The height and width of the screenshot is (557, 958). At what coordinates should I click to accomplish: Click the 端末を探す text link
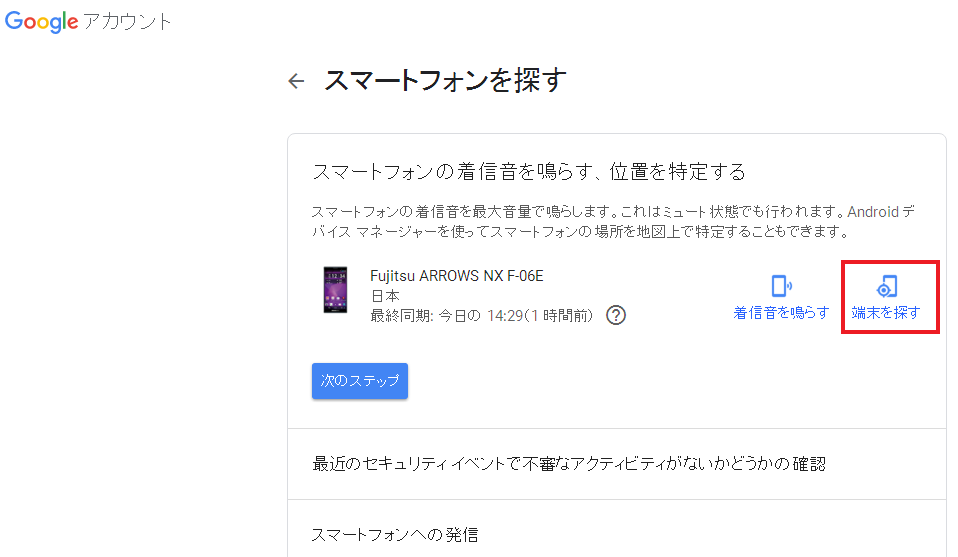(886, 313)
